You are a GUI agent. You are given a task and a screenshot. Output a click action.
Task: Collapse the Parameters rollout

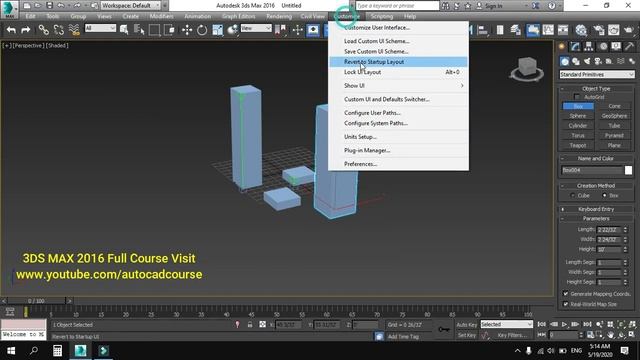tap(596, 219)
